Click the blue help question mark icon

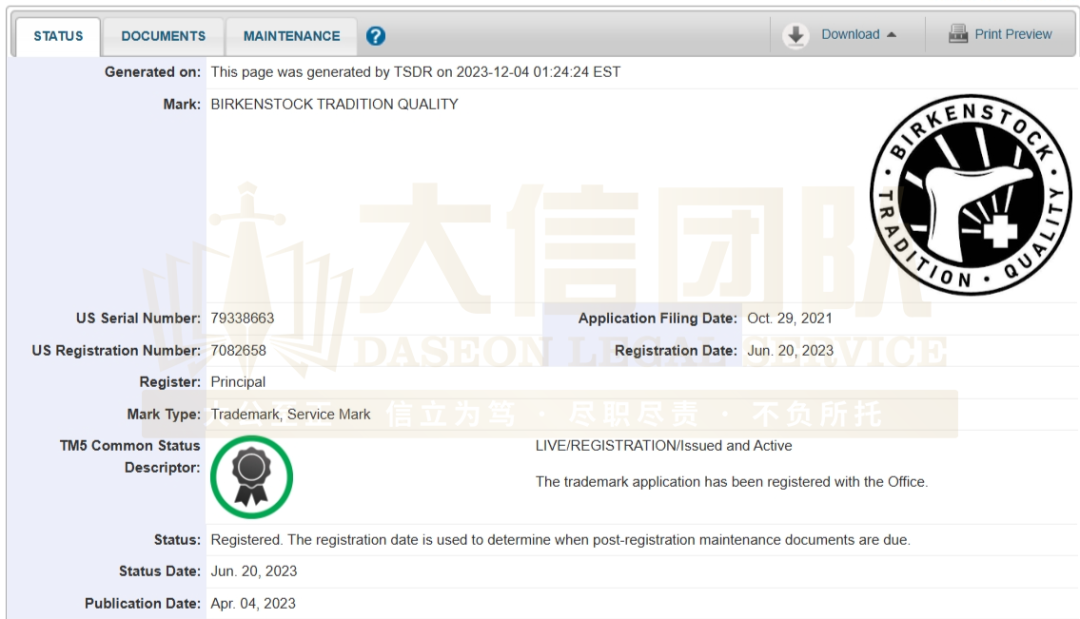(x=376, y=36)
